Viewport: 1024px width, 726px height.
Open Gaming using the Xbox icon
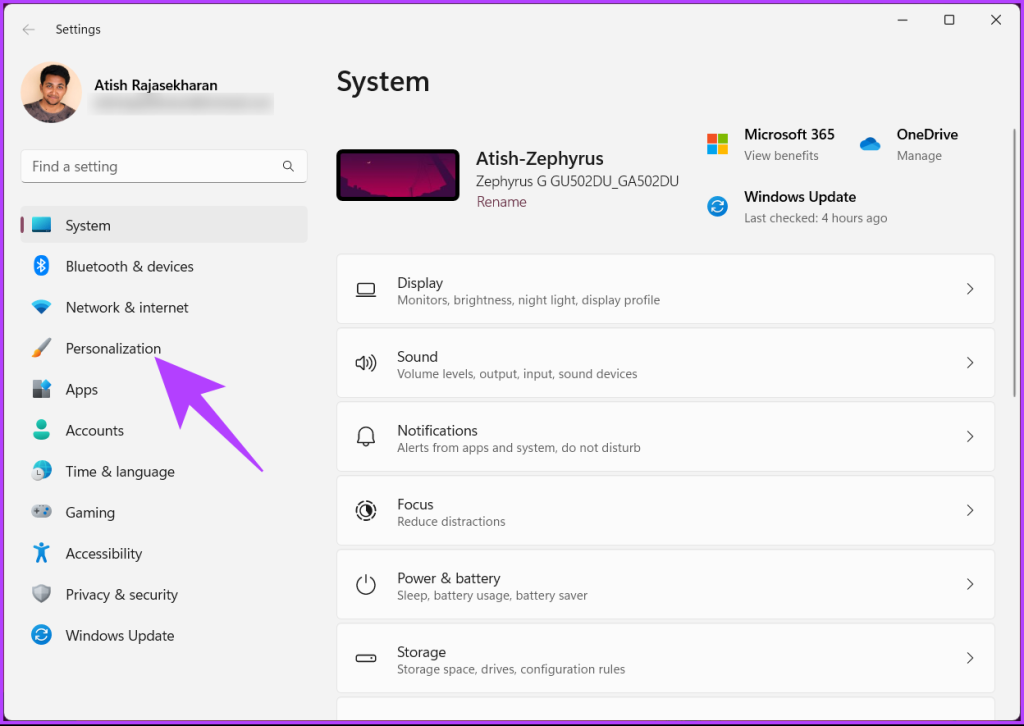pyautogui.click(x=40, y=512)
